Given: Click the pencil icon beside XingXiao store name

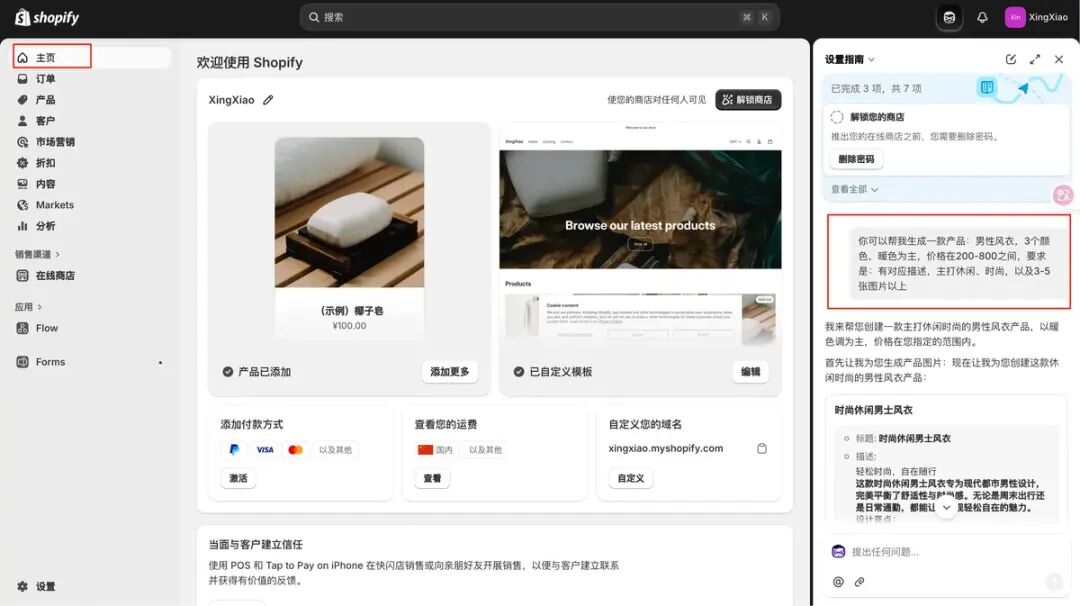Looking at the screenshot, I should coord(268,100).
